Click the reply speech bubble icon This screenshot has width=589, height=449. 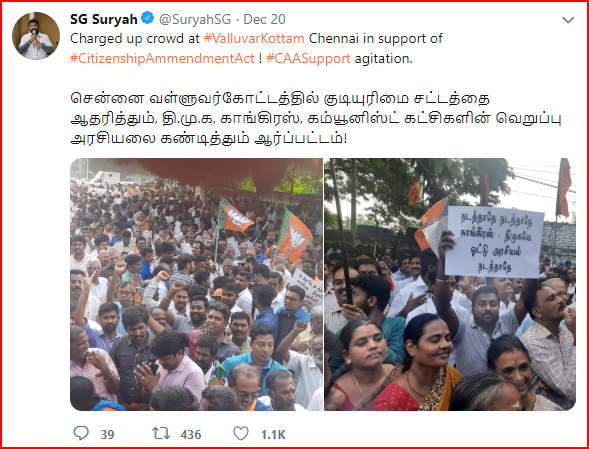pos(81,433)
